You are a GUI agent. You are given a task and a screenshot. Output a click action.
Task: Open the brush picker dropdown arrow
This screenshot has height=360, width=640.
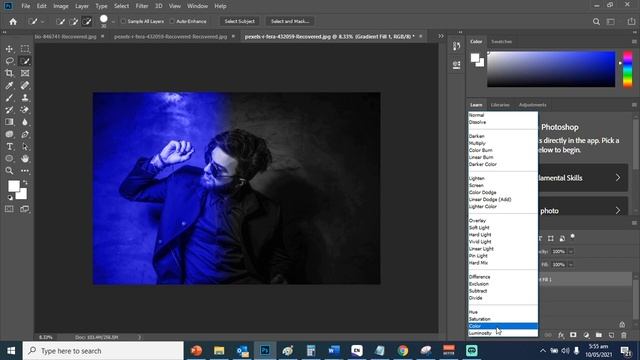click(113, 22)
